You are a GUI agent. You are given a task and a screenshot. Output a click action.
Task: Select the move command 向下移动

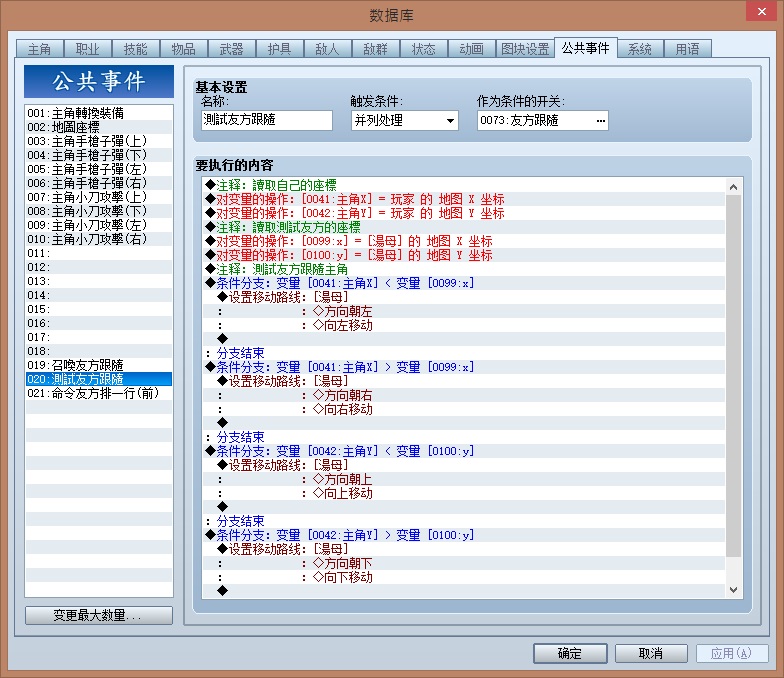coord(464,577)
